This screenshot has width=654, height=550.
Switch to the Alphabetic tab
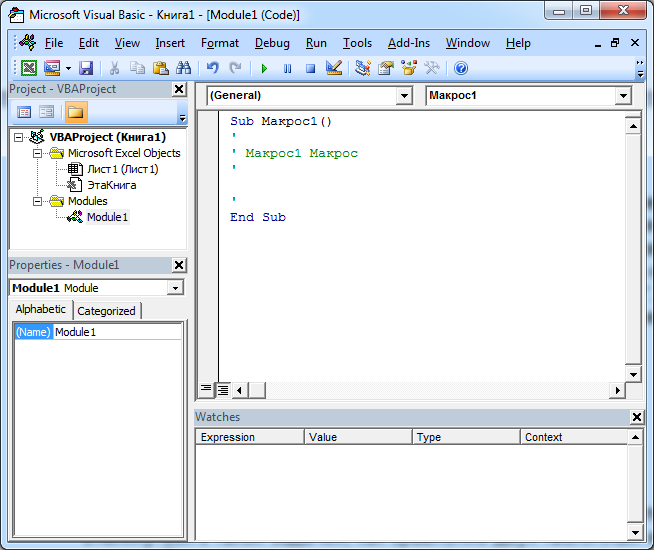pos(40,309)
